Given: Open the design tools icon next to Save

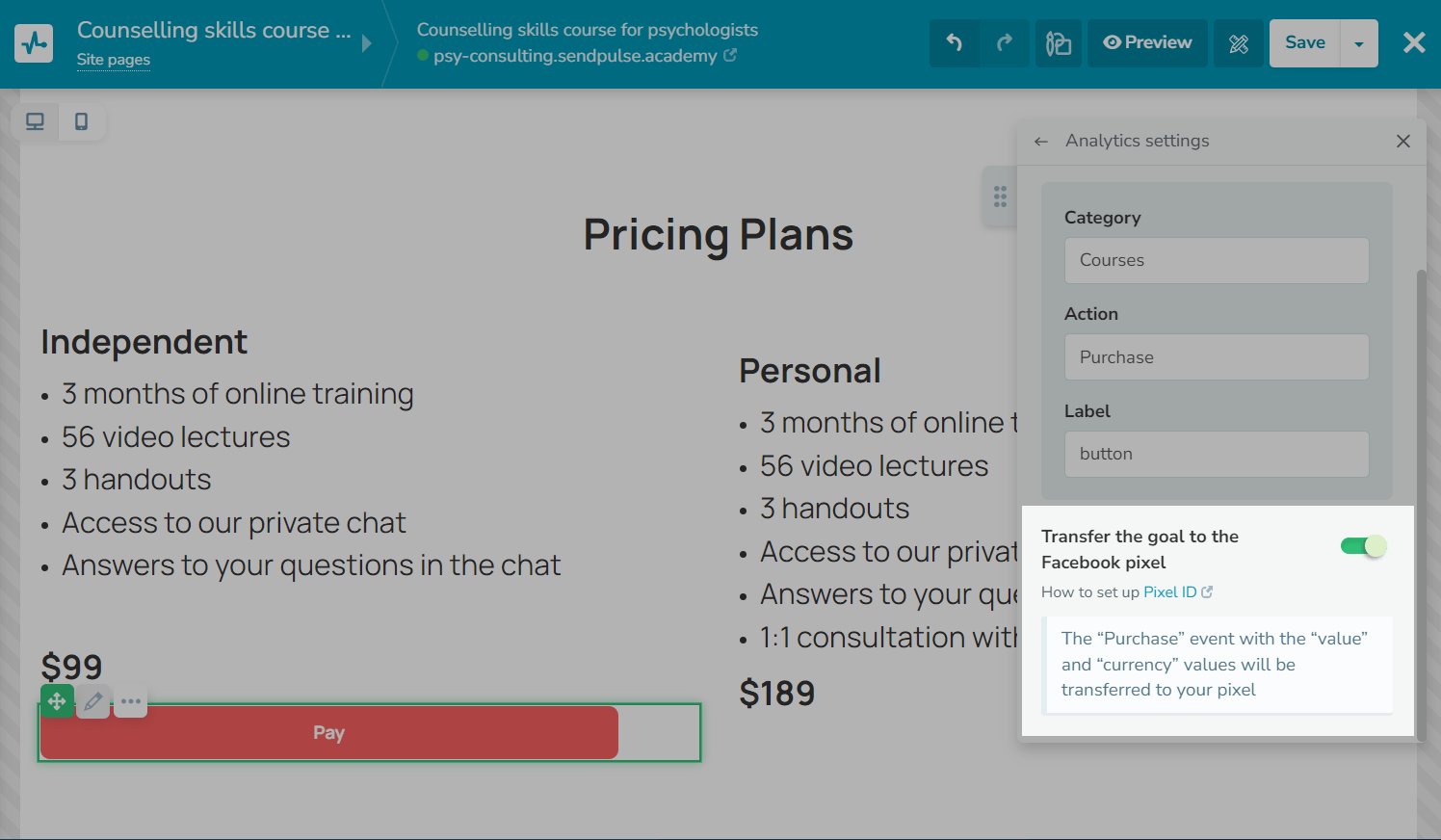Looking at the screenshot, I should pos(1239,43).
